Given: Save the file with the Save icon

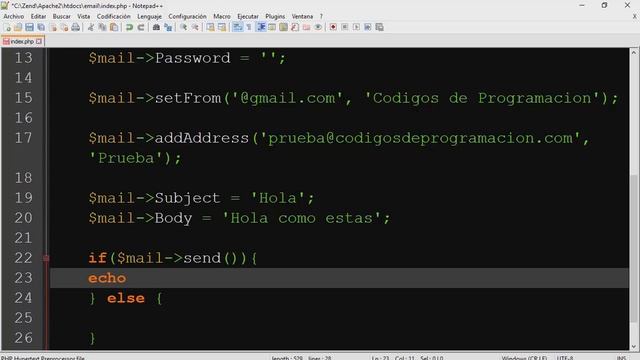Looking at the screenshot, I should 29,27.
